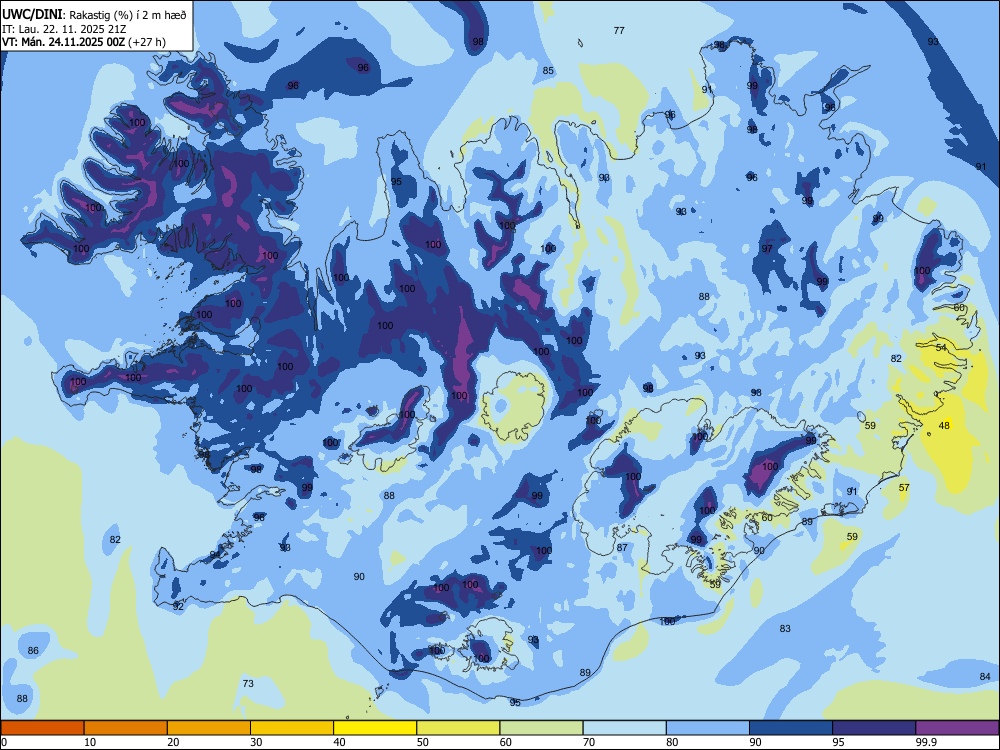The height and width of the screenshot is (750, 1000).
Task: Pick the medium blue 90–95 legend swatch
Action: (791, 728)
